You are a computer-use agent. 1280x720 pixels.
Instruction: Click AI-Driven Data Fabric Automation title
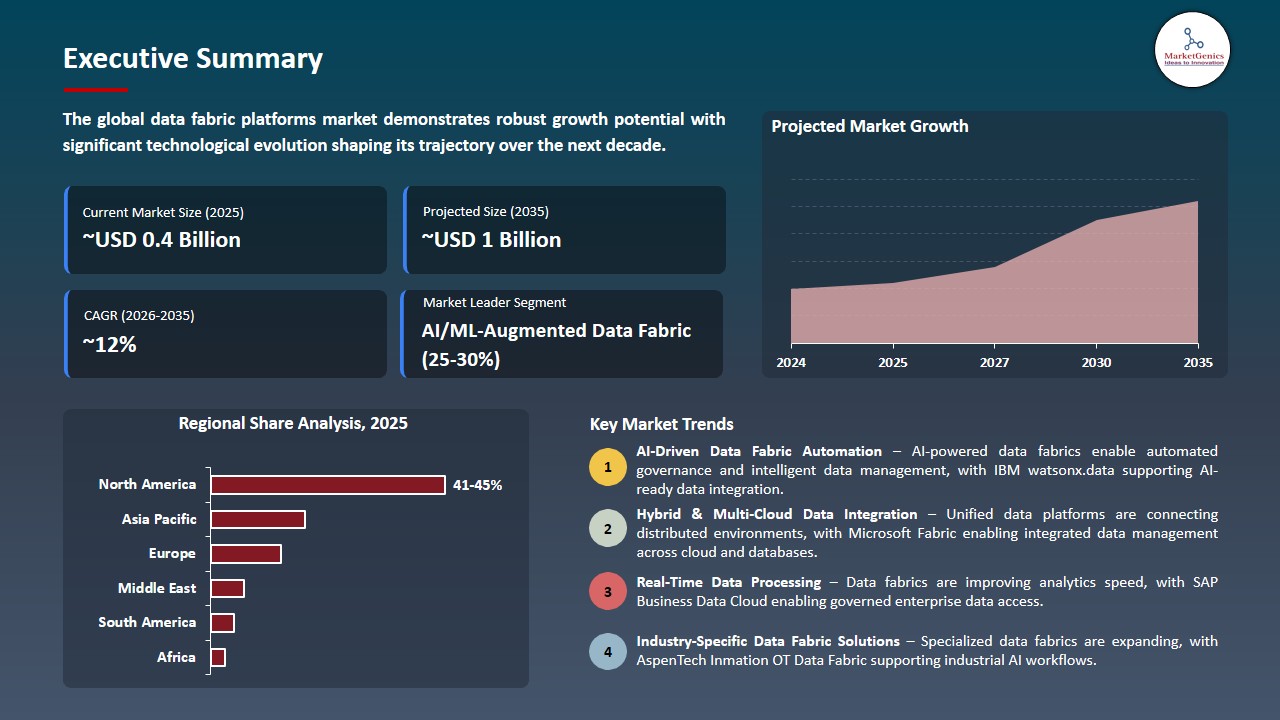[759, 451]
